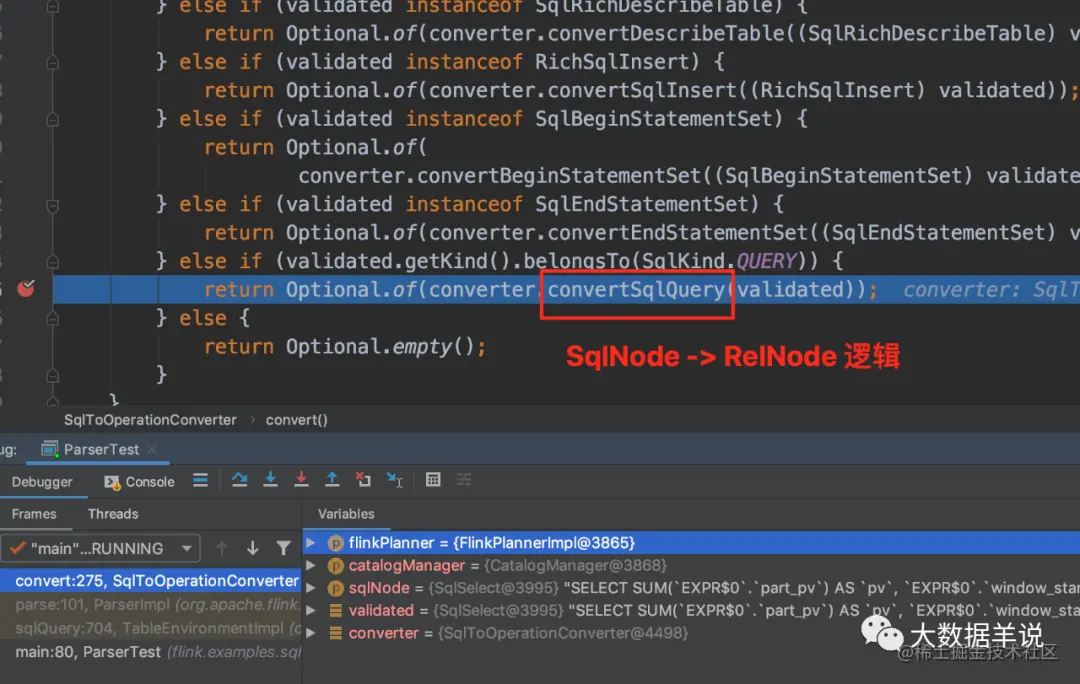
Task: Click {SqlToOperationConverter@4498} value
Action: click(563, 633)
